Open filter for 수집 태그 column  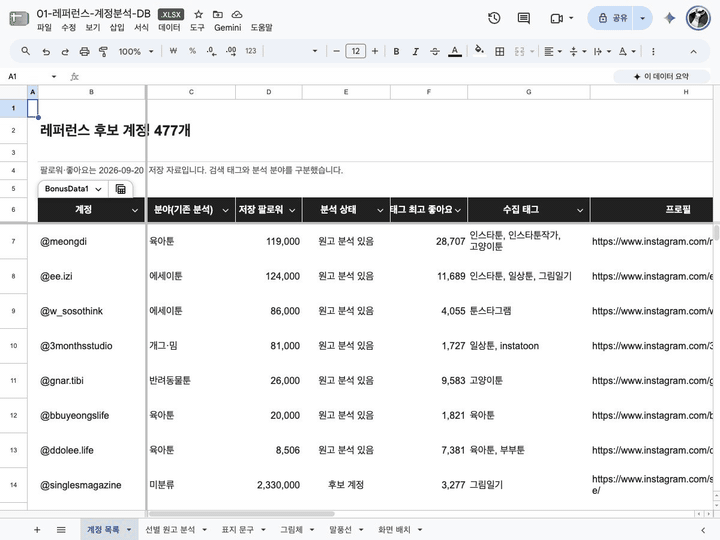[580, 210]
